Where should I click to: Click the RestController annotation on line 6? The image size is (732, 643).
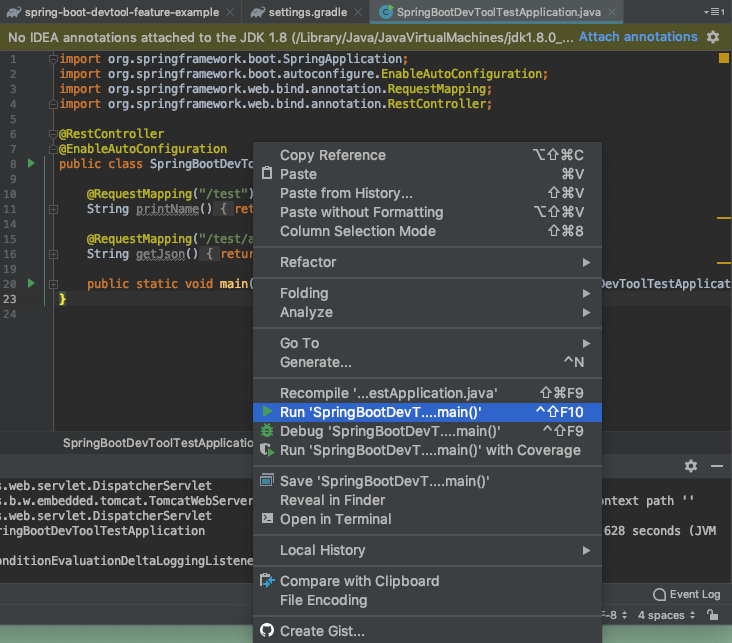pos(112,134)
